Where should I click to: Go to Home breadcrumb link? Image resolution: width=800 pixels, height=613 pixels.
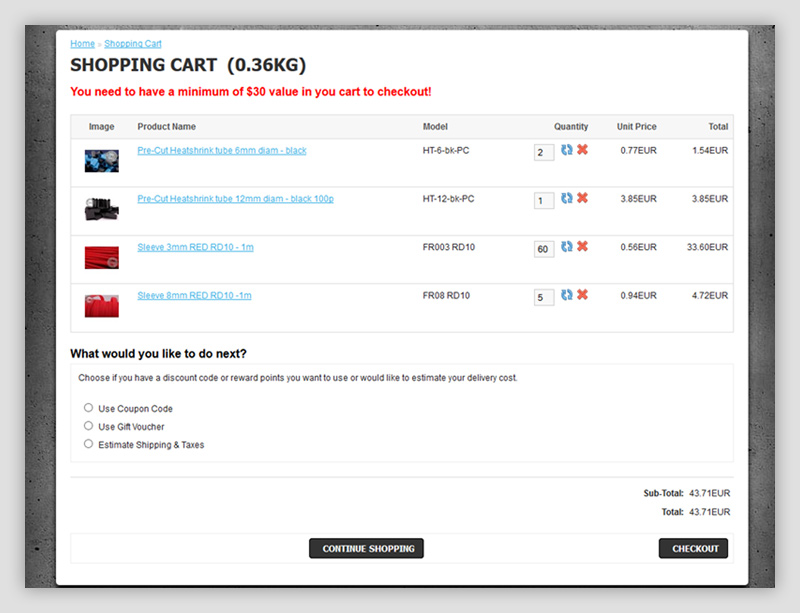[82, 44]
